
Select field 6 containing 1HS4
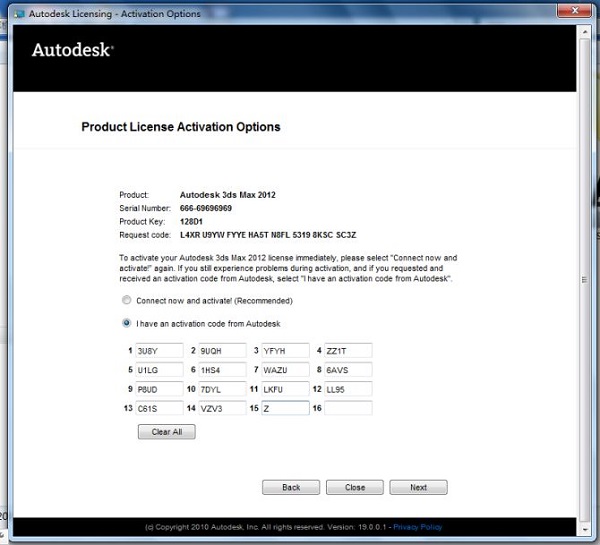coord(222,370)
